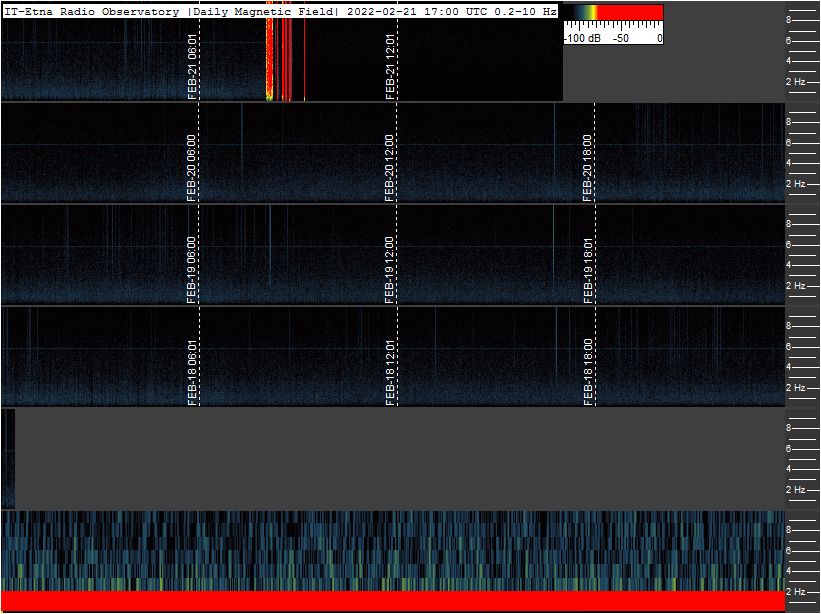Click the 2 Hz axis label of the FEB-18 row
Screen dimensions: 821x614
[x=795, y=388]
